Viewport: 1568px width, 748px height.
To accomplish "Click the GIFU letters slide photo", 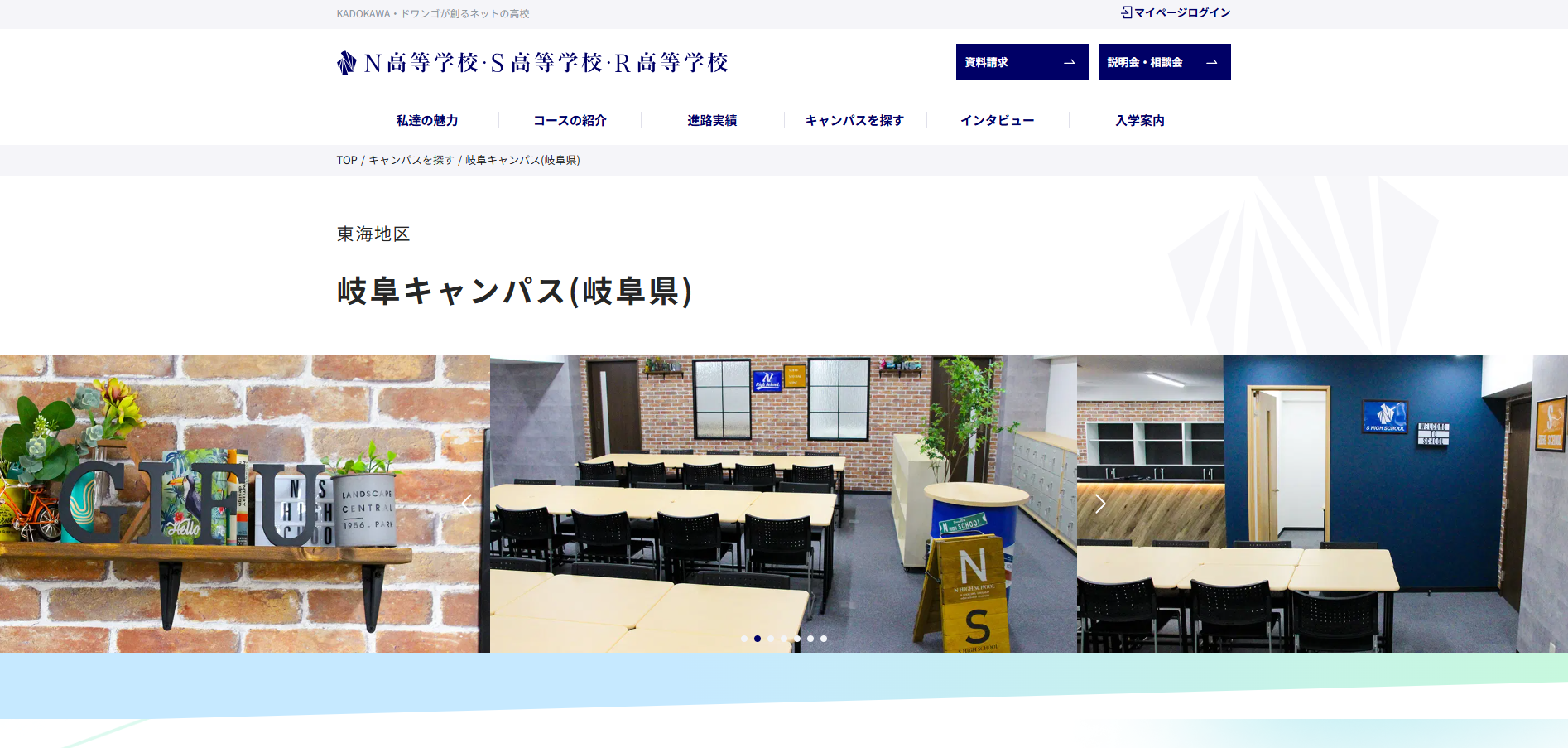I will tap(245, 504).
